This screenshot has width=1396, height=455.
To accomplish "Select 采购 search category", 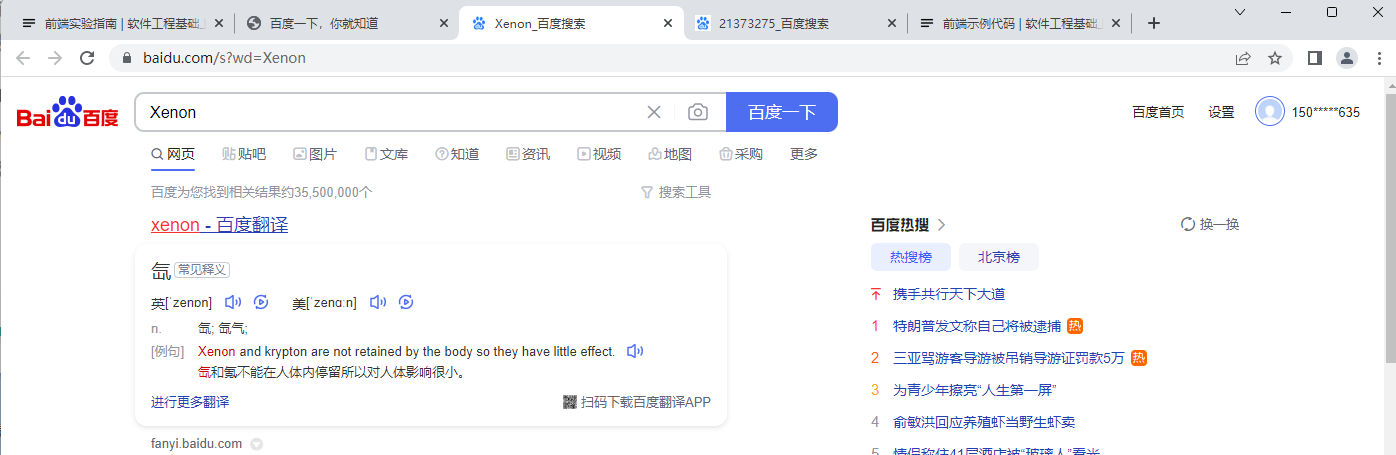I will tap(741, 154).
